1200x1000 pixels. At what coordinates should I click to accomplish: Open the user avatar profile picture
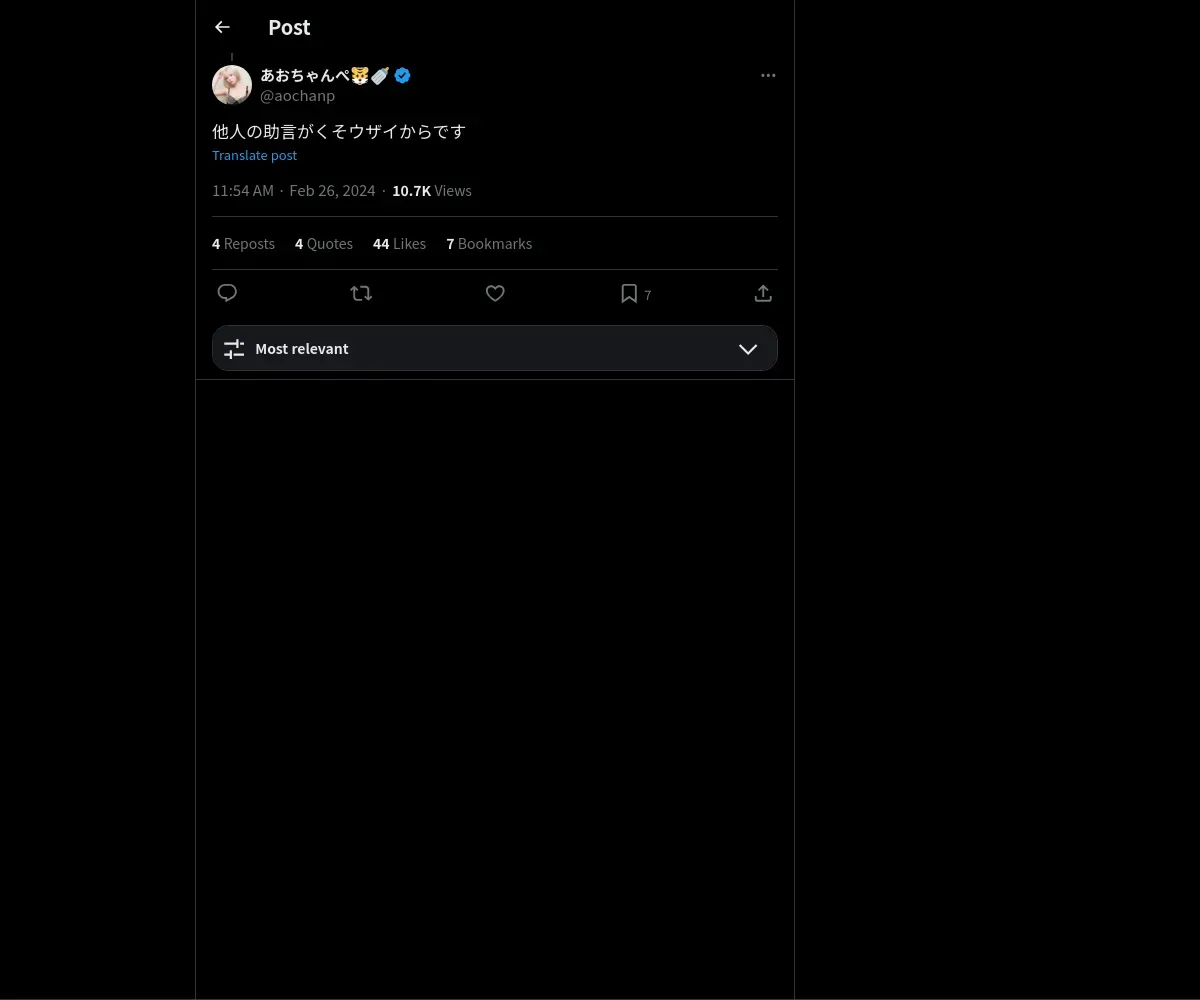(x=232, y=85)
